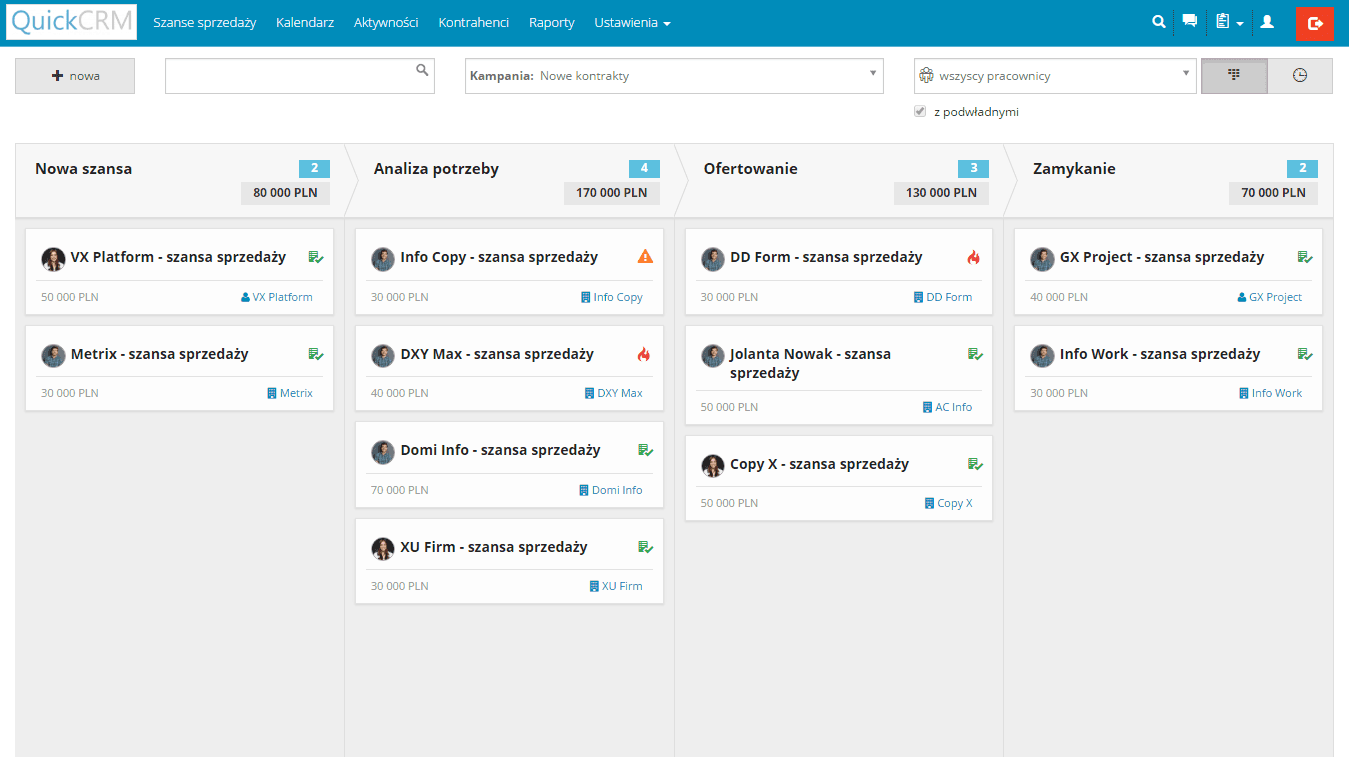Click flame icon on DD Form card
Viewport: 1349px width, 768px height.
[x=974, y=257]
